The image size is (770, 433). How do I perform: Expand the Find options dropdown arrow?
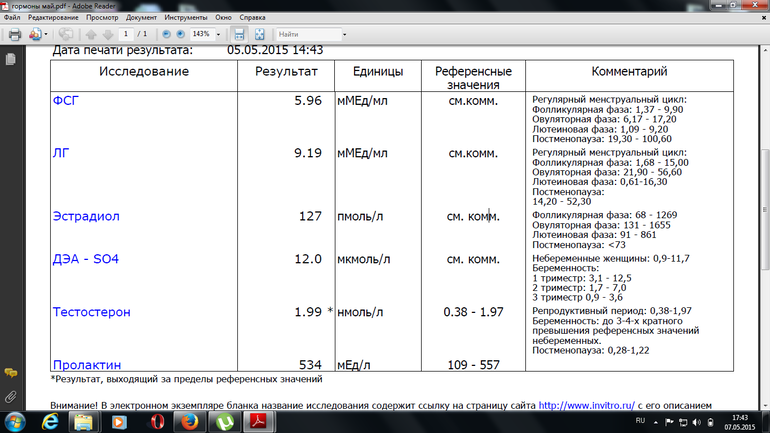pos(344,34)
